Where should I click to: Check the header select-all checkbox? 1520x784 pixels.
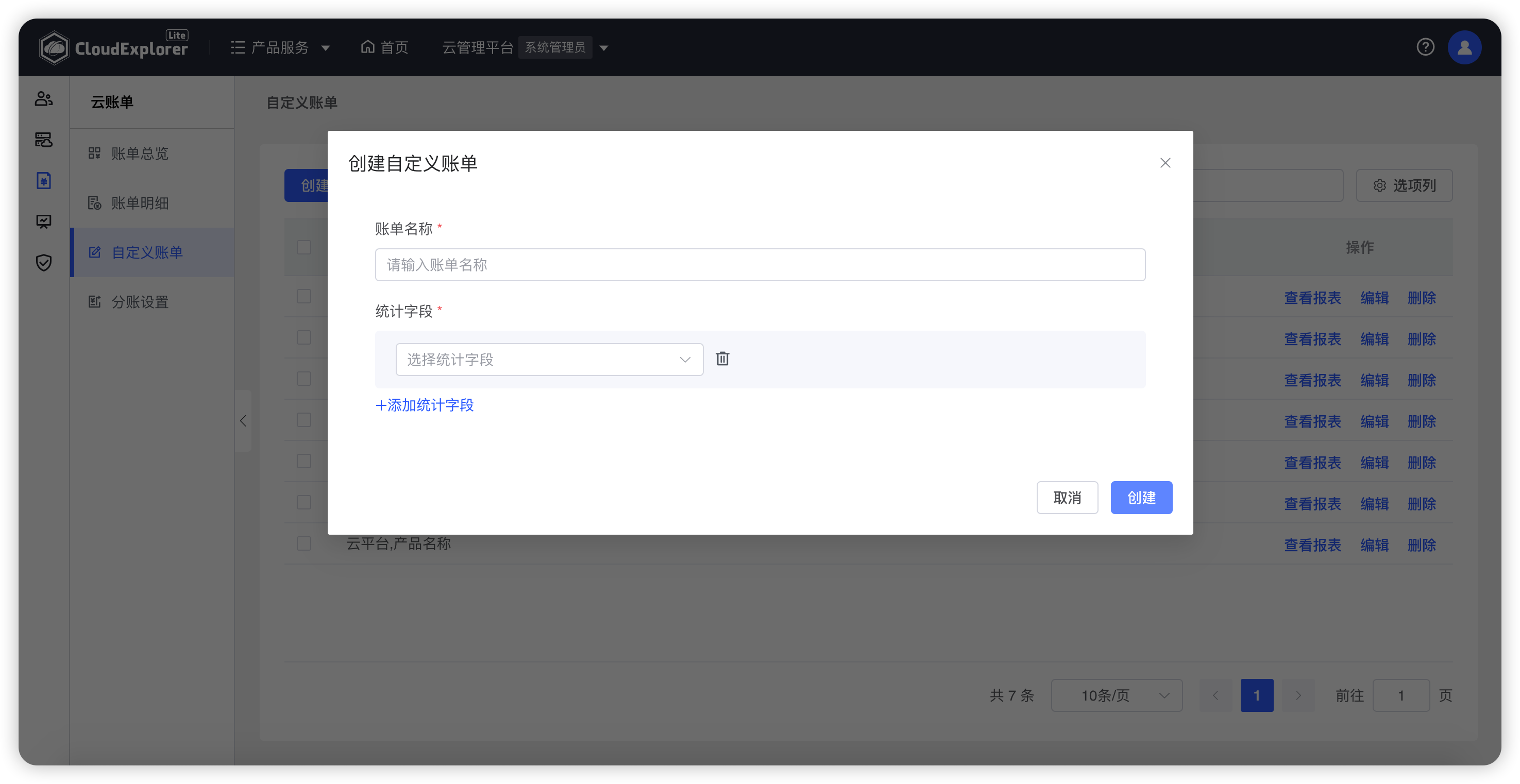click(304, 247)
